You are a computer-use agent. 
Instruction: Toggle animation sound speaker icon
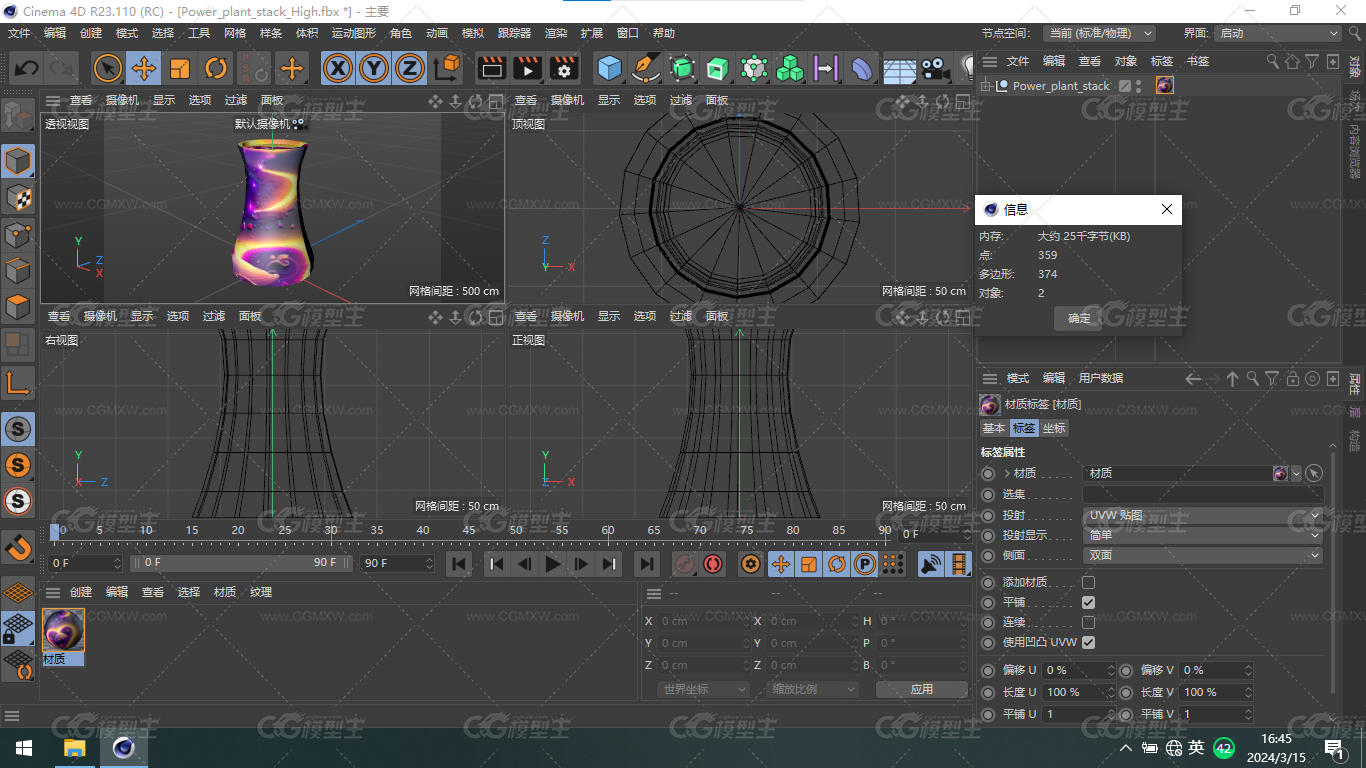point(932,564)
